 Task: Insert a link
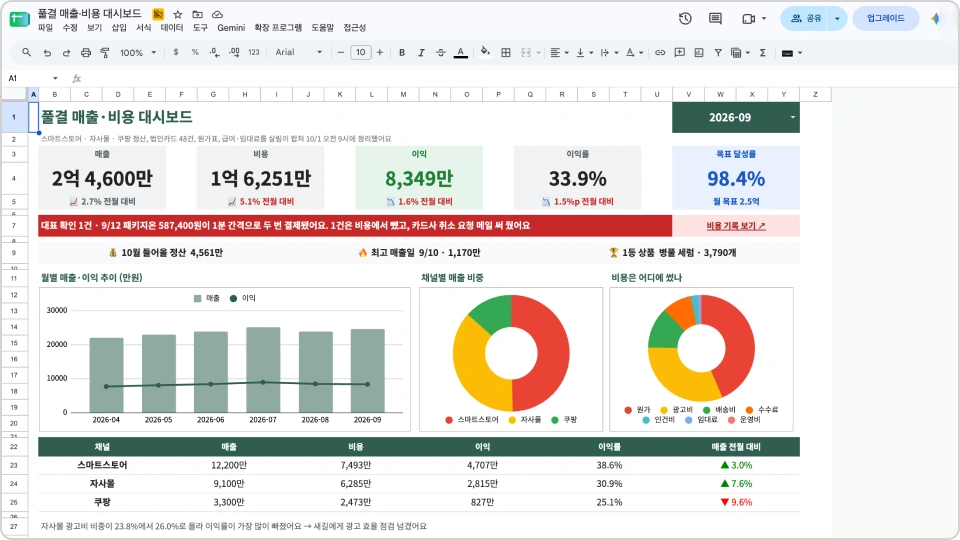pyautogui.click(x=660, y=53)
